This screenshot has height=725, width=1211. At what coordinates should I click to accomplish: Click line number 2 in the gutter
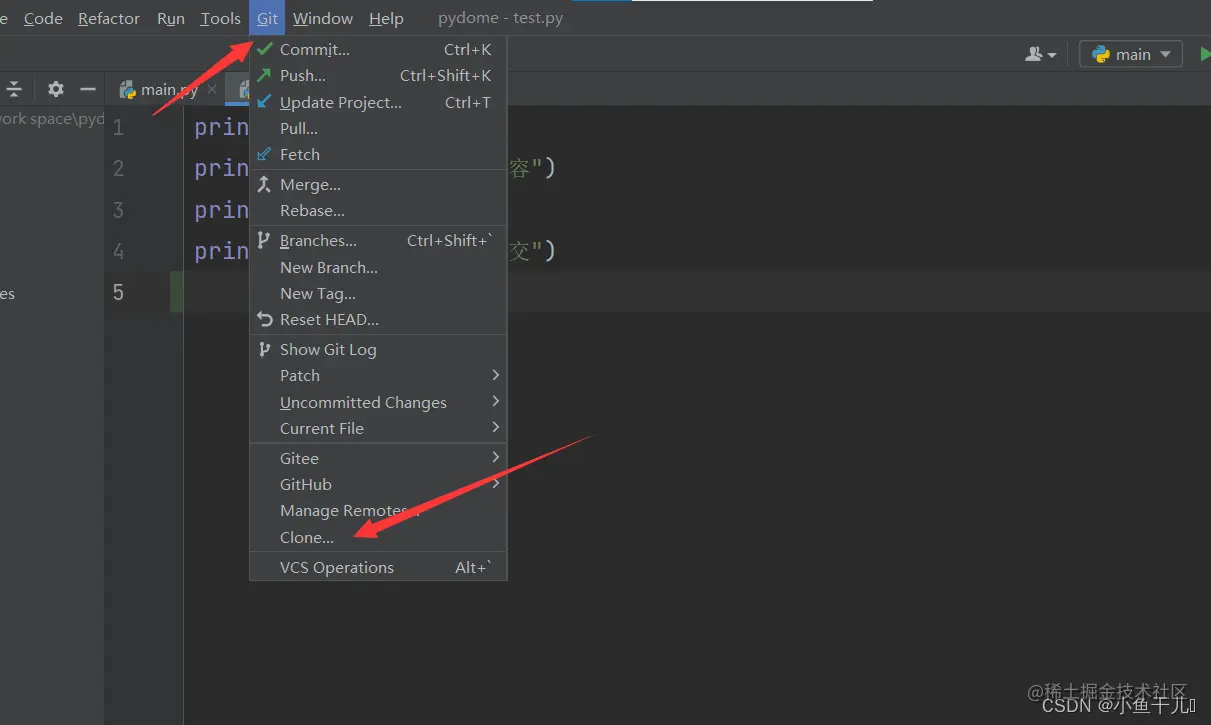click(x=118, y=168)
